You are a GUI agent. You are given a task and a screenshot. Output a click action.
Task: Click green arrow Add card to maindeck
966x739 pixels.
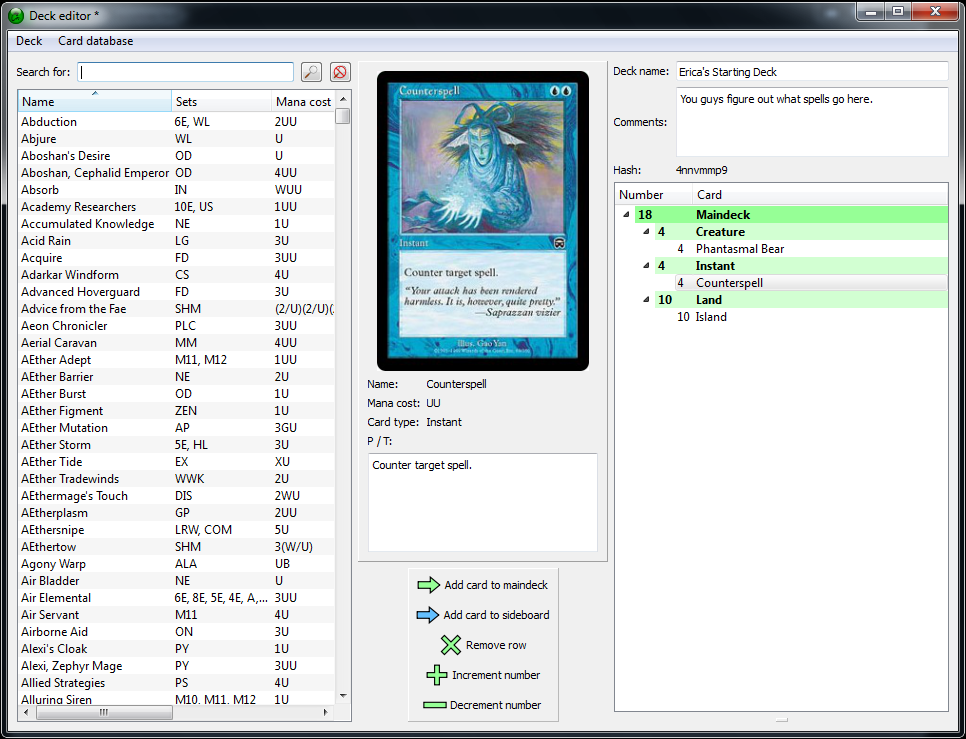pyautogui.click(x=428, y=585)
